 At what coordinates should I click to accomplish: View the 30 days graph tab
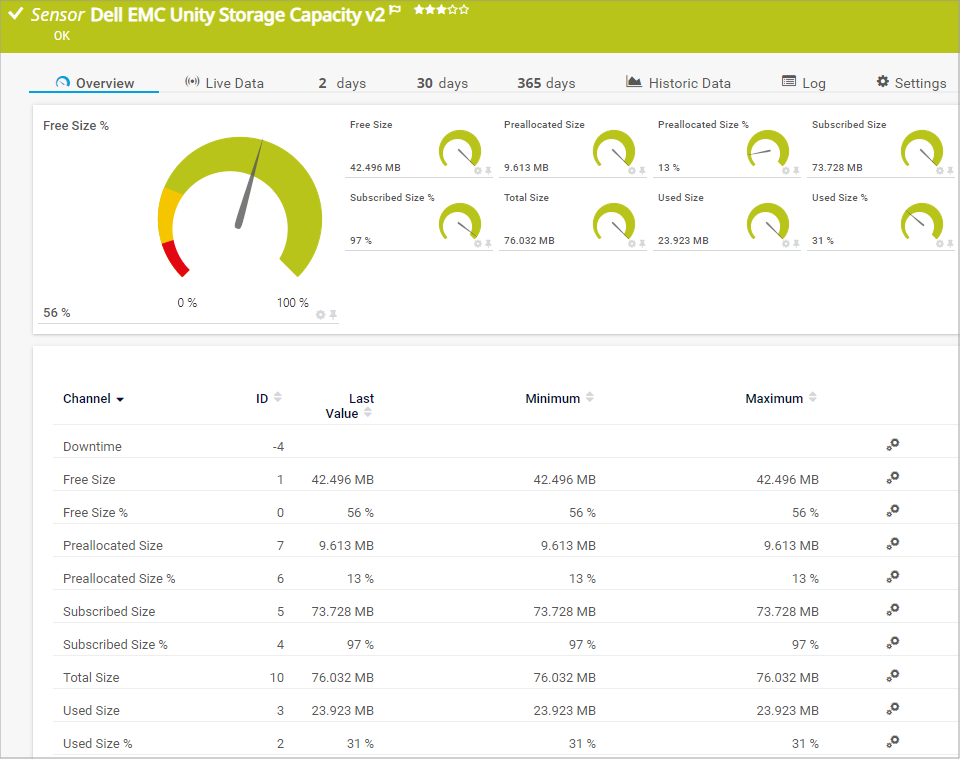click(442, 83)
